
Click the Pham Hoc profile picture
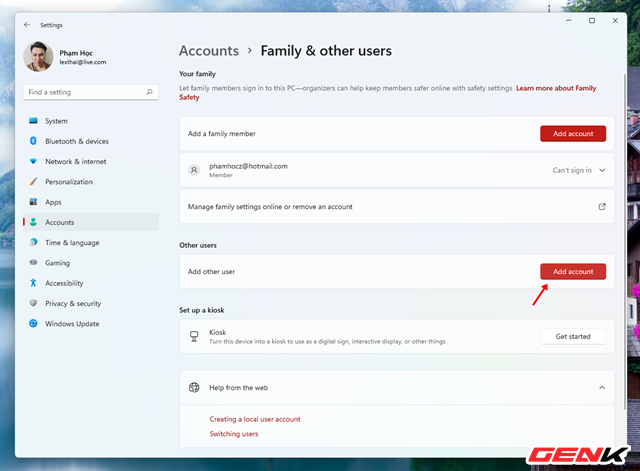click(38, 57)
